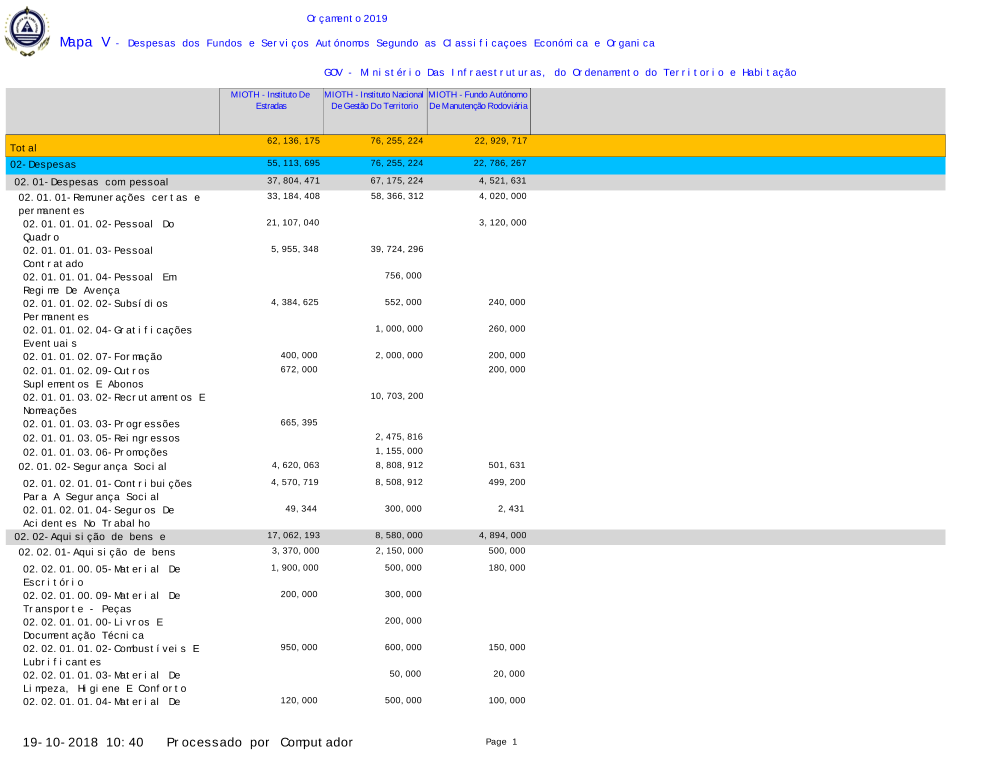Select the Fundo Autónomo De Manutenção Rodoviária header
Image resolution: width=1000 pixels, height=773 pixels.
(x=478, y=100)
